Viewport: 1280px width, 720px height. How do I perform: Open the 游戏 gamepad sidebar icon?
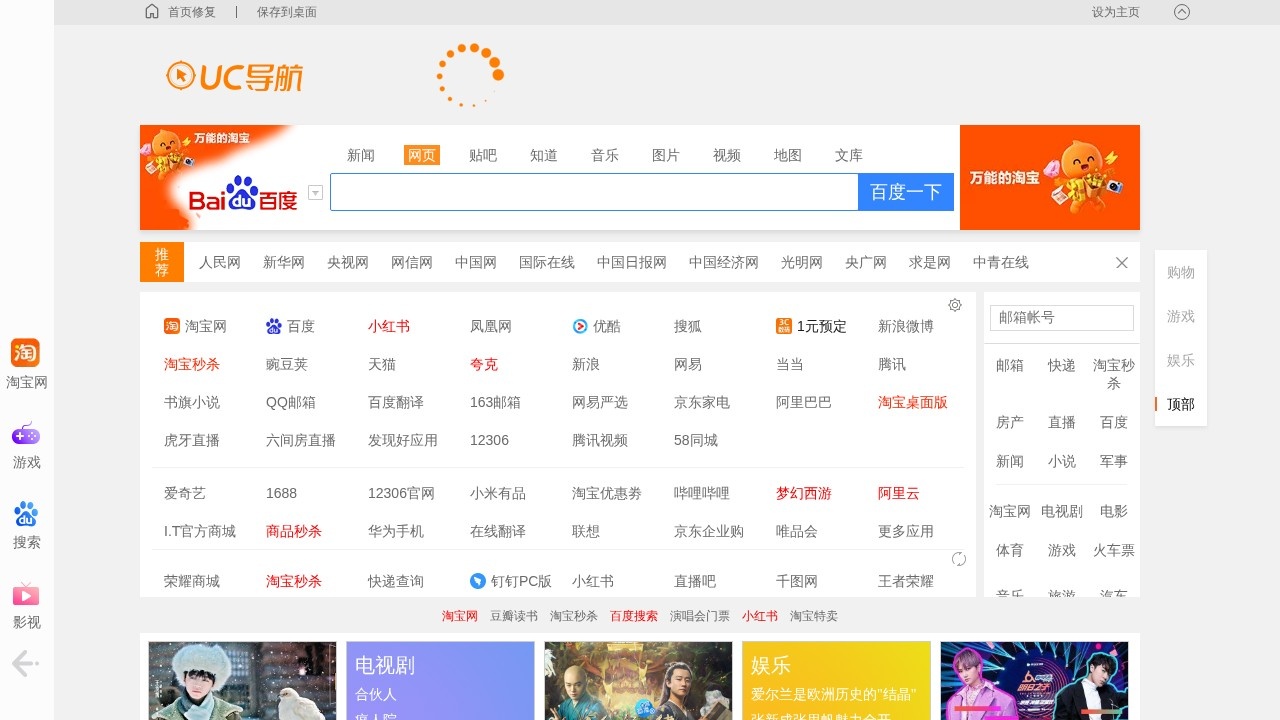click(x=25, y=434)
